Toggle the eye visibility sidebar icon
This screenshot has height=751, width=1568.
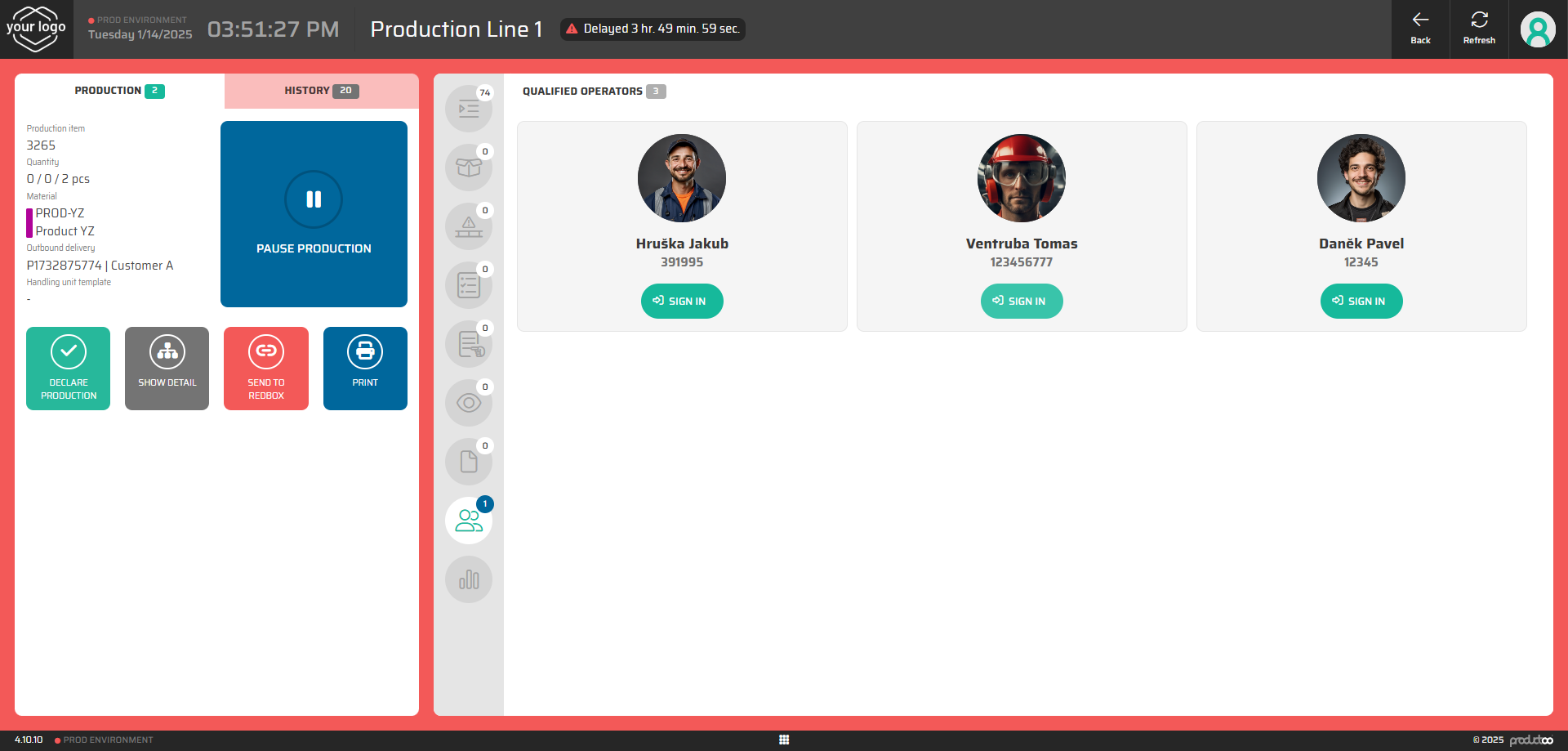(468, 403)
